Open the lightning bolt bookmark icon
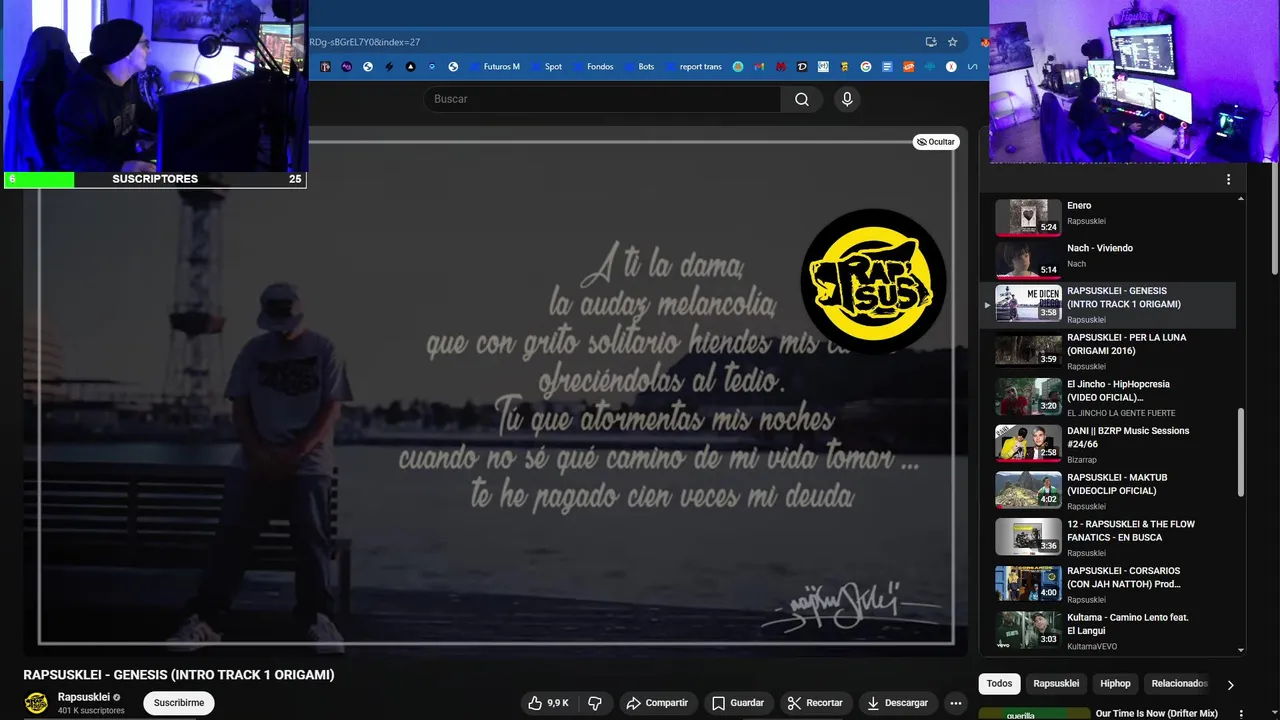This screenshot has height=720, width=1280. pos(389,67)
